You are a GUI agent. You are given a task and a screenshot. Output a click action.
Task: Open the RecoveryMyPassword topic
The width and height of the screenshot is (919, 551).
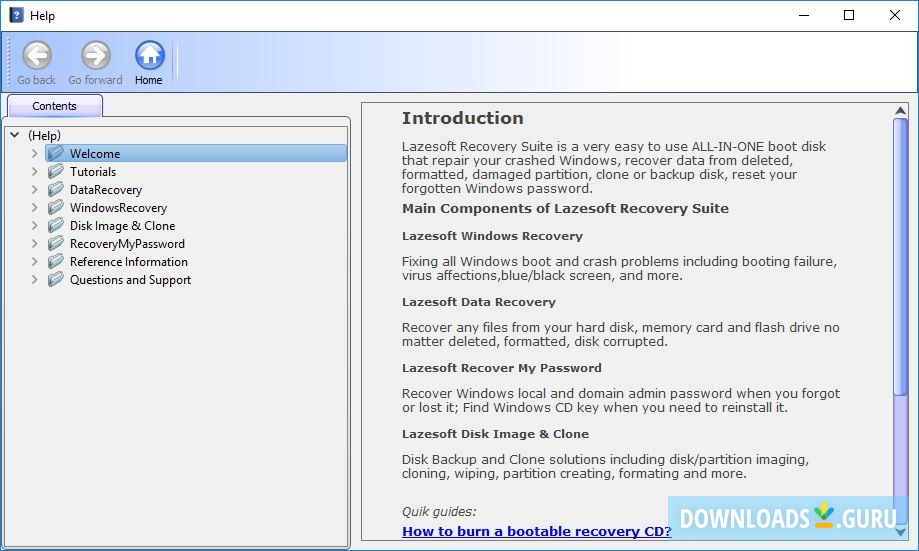point(127,244)
